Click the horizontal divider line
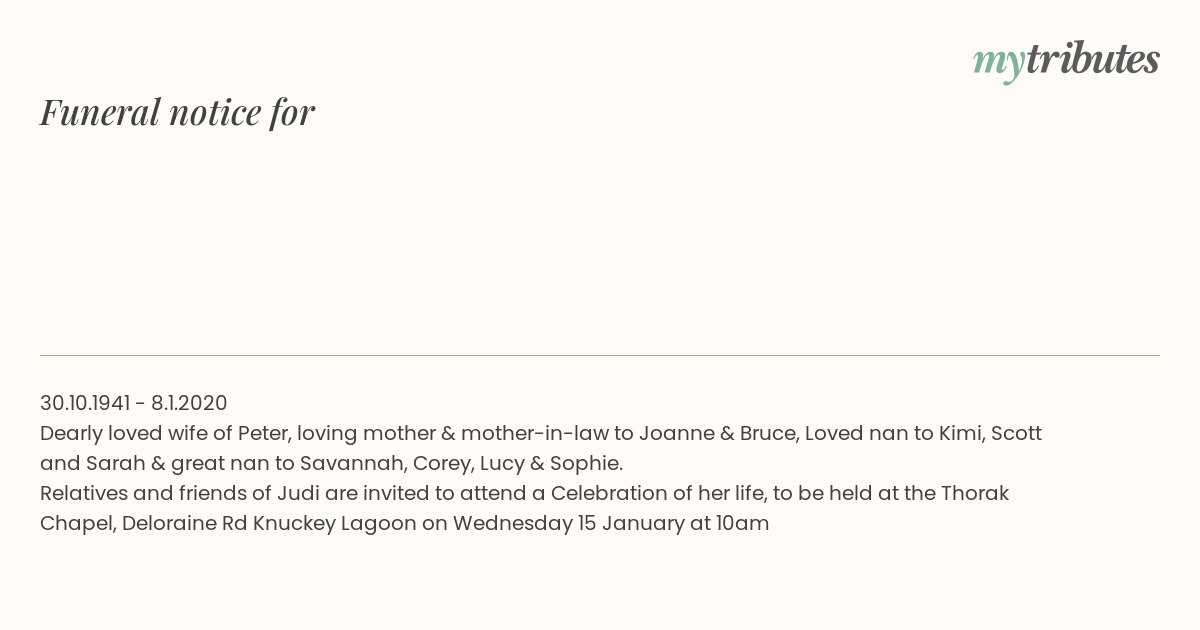The width and height of the screenshot is (1200, 630). pos(600,355)
